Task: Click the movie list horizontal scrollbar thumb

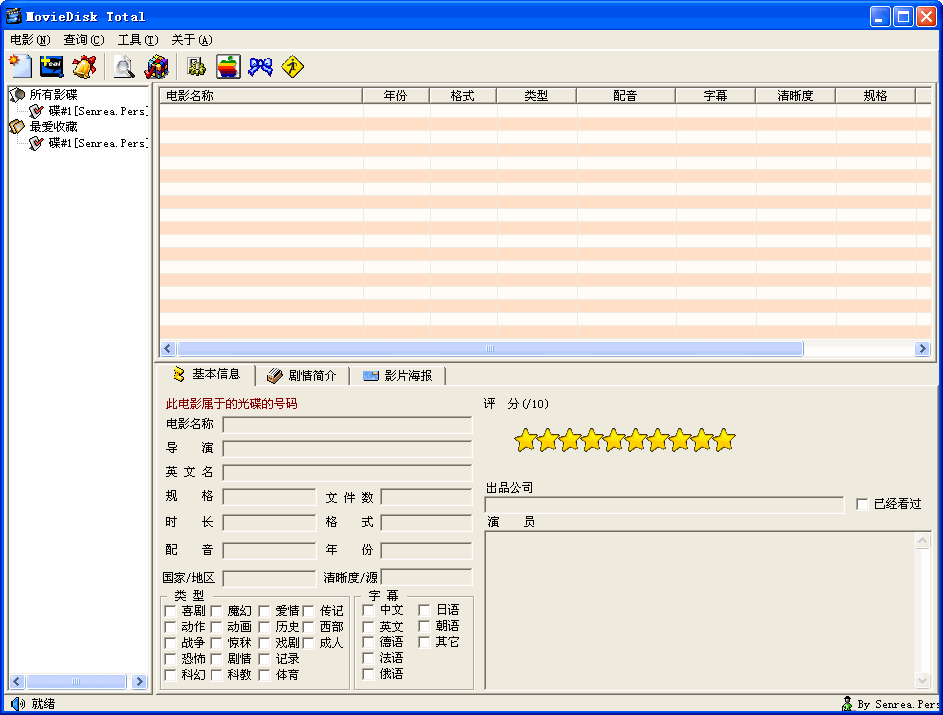Action: 490,349
